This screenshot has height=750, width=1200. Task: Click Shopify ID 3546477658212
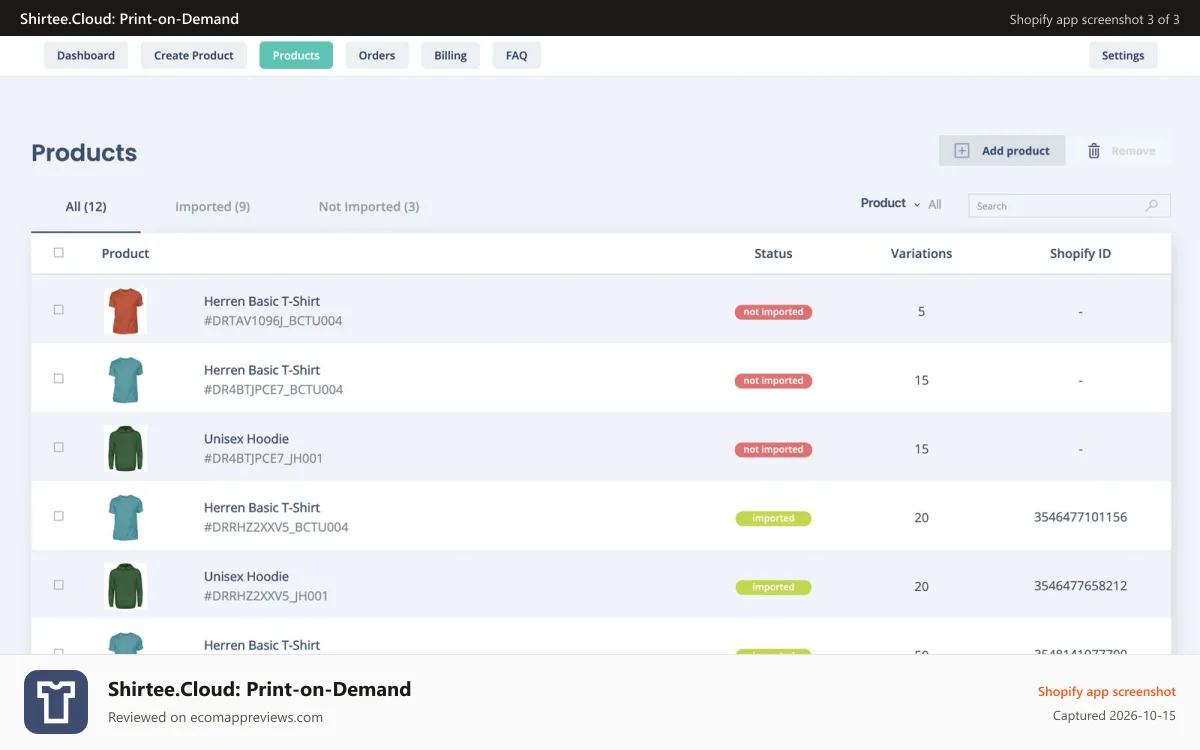coord(1080,586)
